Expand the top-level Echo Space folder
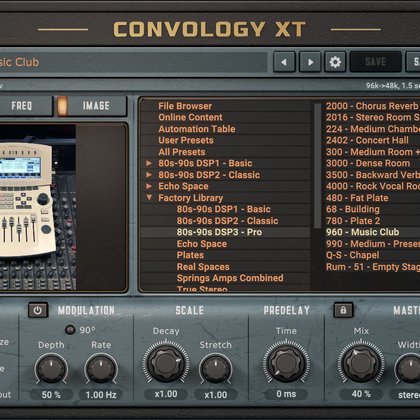This screenshot has height=420, width=420. point(149,186)
